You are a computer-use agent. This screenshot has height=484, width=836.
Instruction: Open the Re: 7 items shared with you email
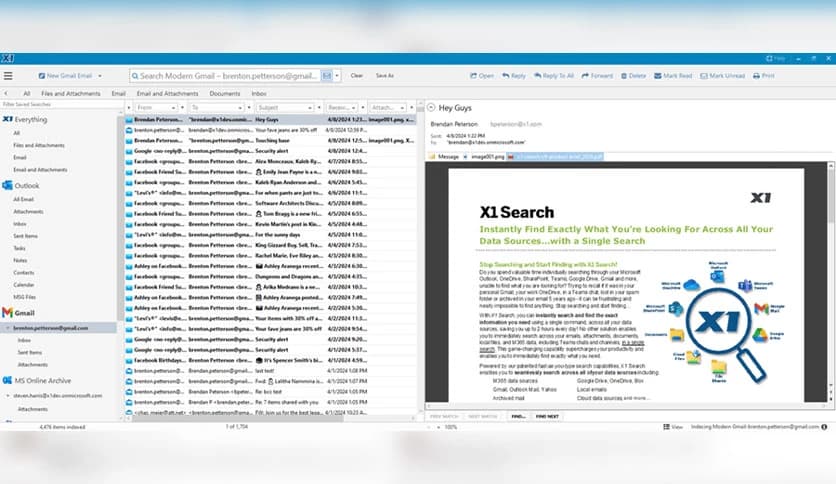pos(270,402)
